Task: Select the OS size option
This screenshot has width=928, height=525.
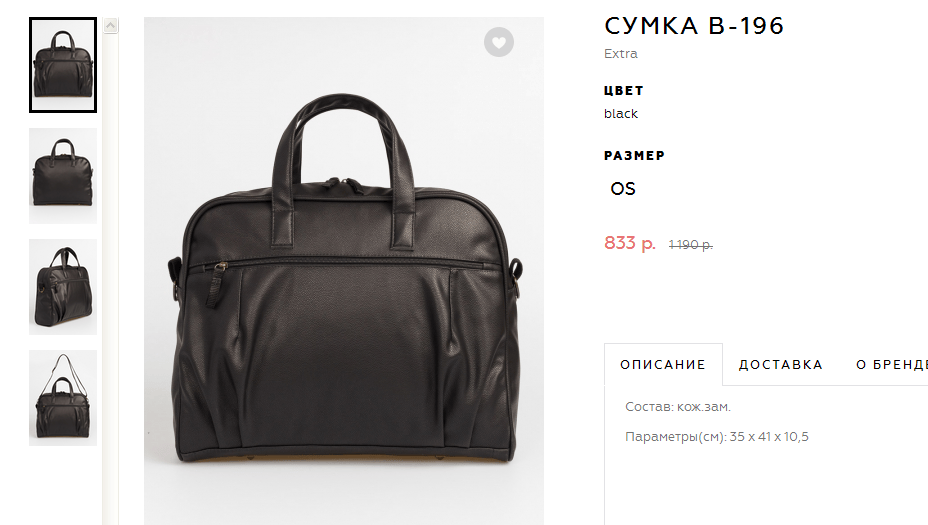Action: pyautogui.click(x=623, y=189)
